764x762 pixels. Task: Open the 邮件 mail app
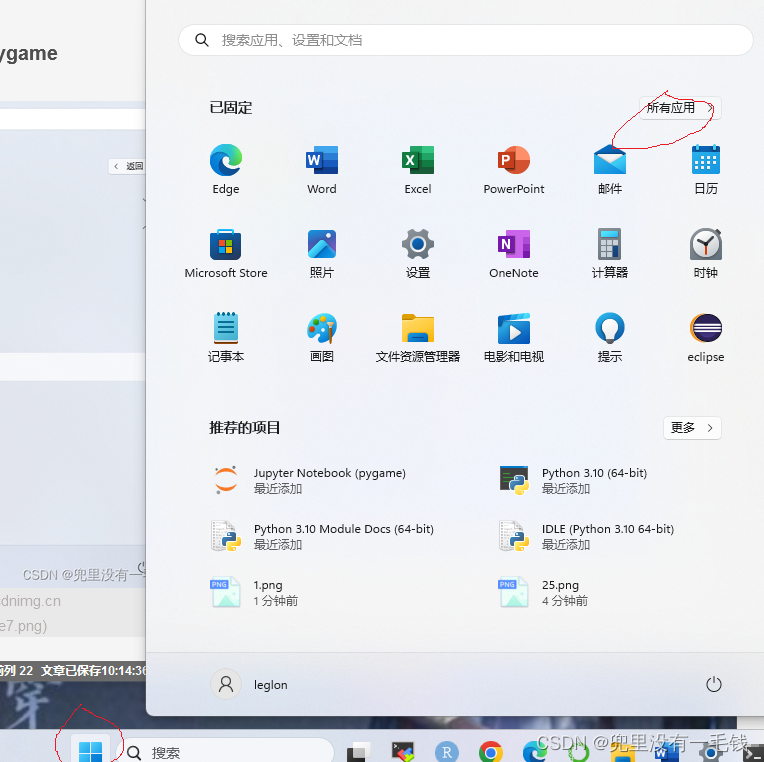click(x=610, y=169)
